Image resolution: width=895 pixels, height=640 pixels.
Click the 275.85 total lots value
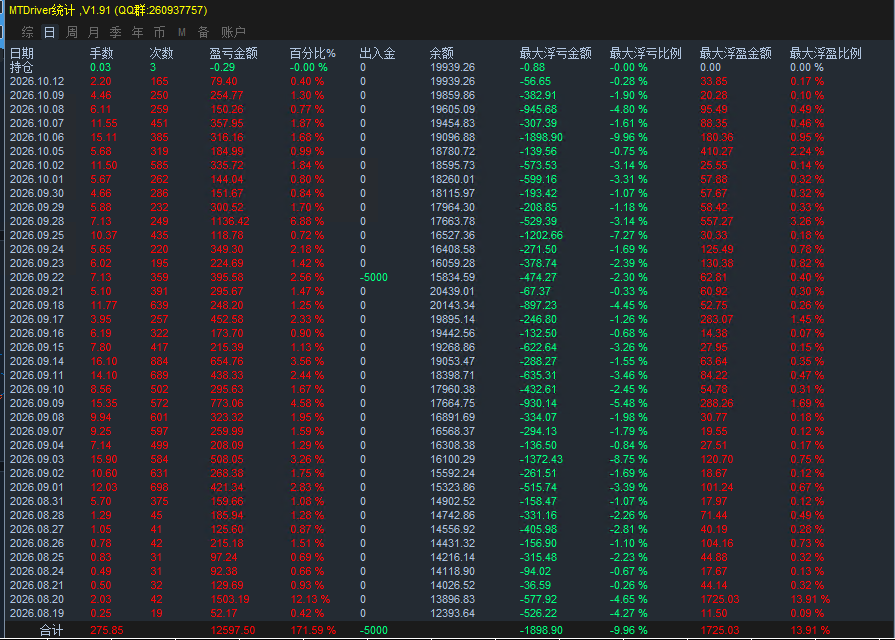107,630
